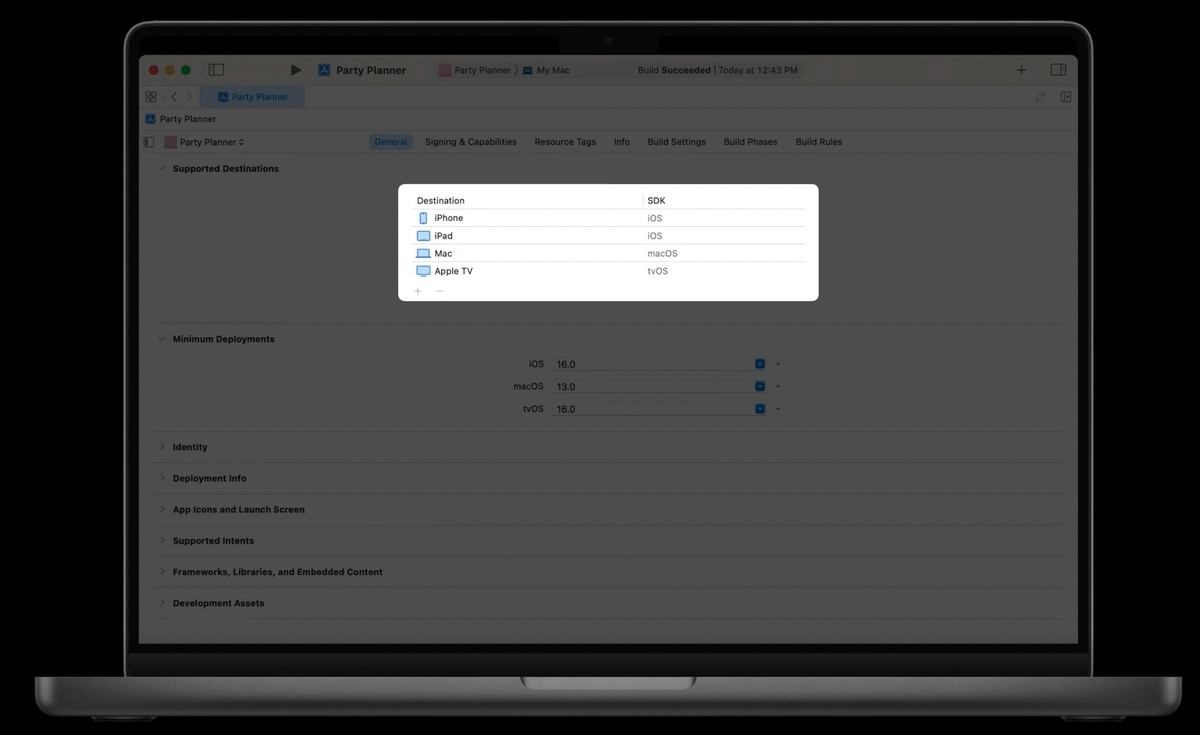Screen dimensions: 1200x735
Task: Expand Frameworks, Libraries, and Embedded Content
Action: point(162,572)
